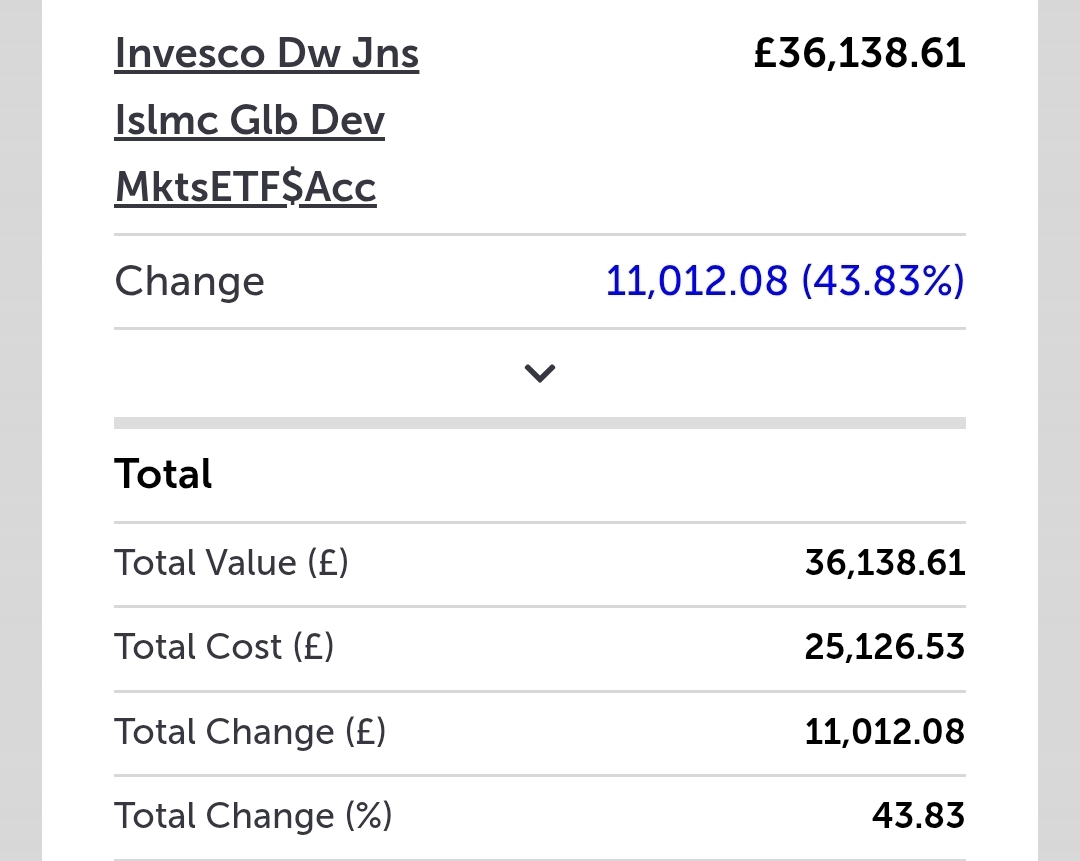Open the Invesco Dw Jns Islmc fund link
1080x861 pixels.
[x=267, y=120]
